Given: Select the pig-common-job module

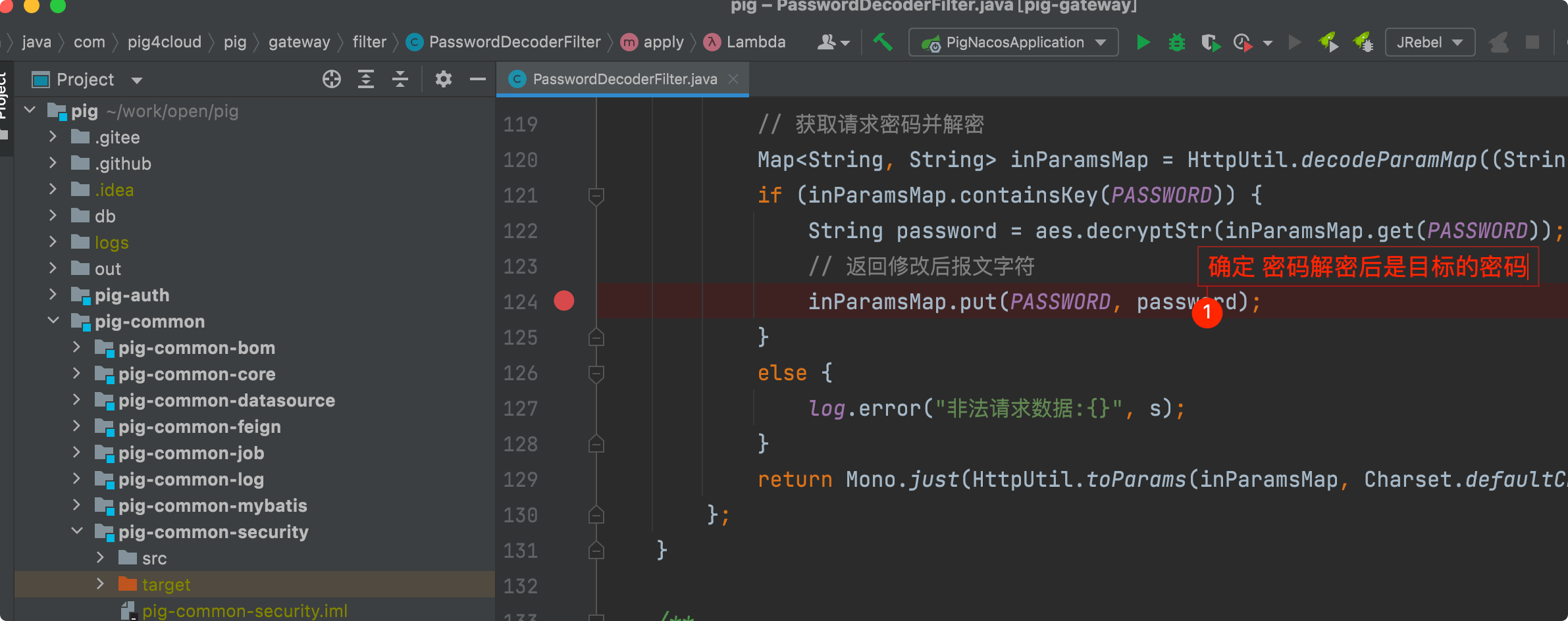Looking at the screenshot, I should click(191, 453).
